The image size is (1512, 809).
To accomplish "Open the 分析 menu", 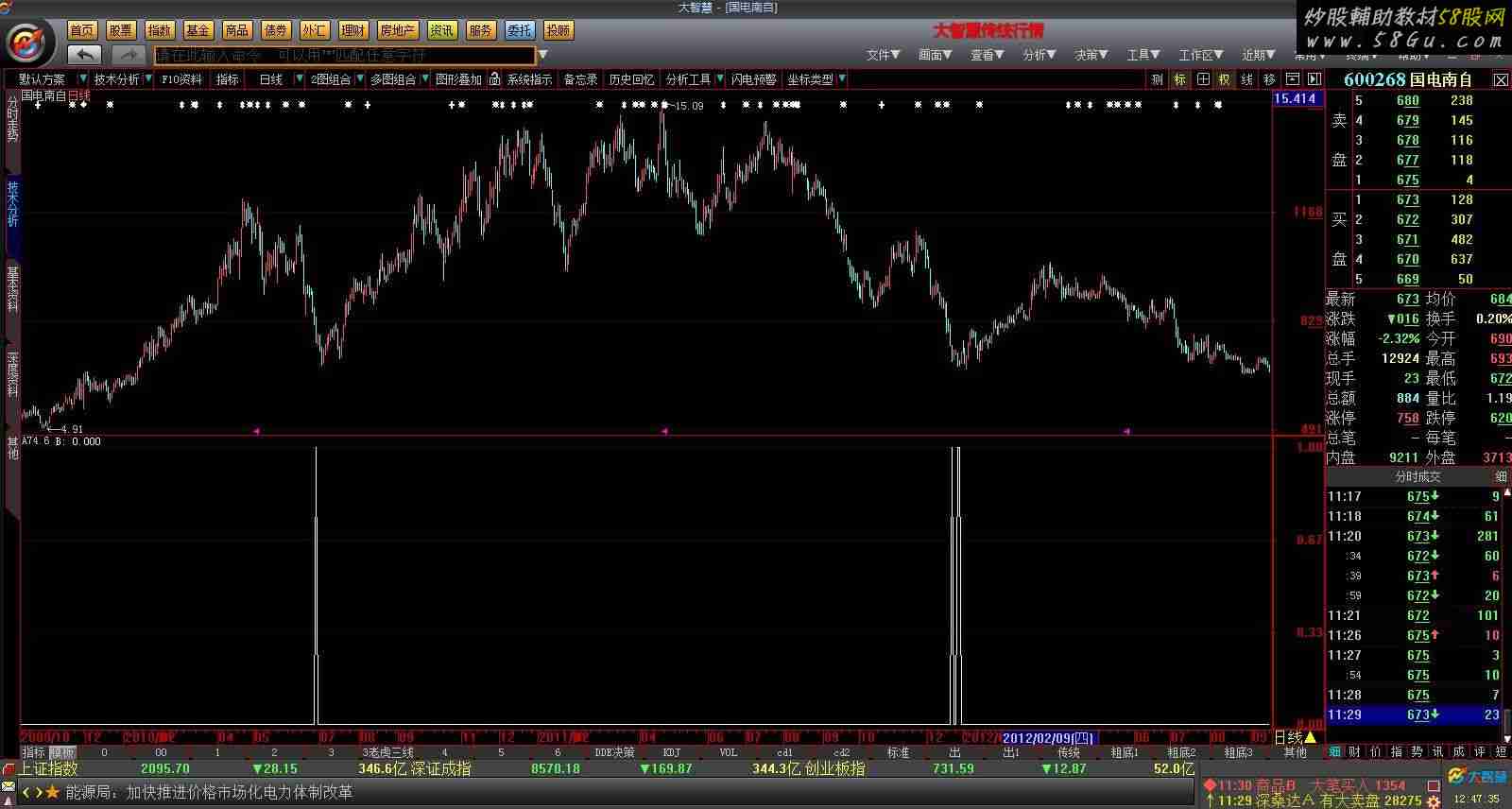I will pyautogui.click(x=1039, y=55).
